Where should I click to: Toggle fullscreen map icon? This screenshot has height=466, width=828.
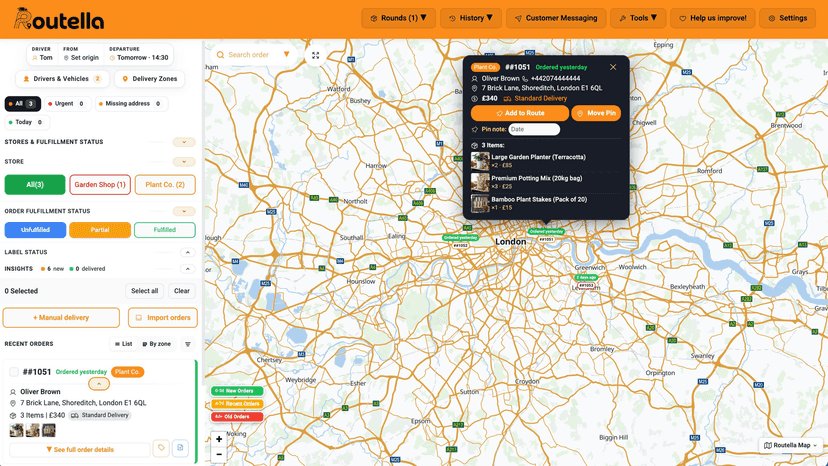point(315,55)
